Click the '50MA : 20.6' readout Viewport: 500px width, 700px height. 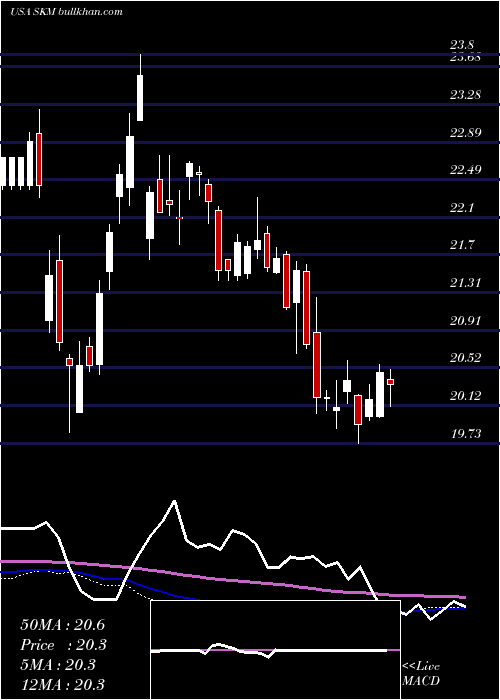(x=62, y=625)
